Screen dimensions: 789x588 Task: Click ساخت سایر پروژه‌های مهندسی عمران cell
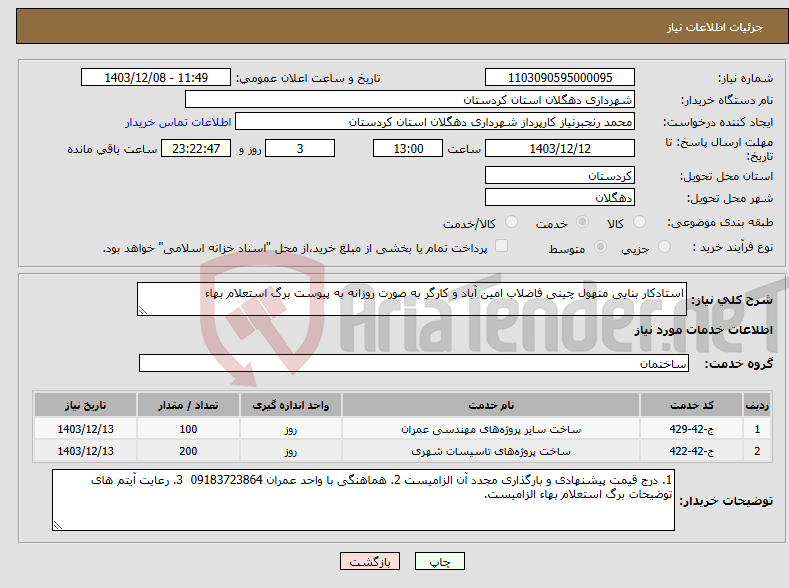click(x=491, y=429)
